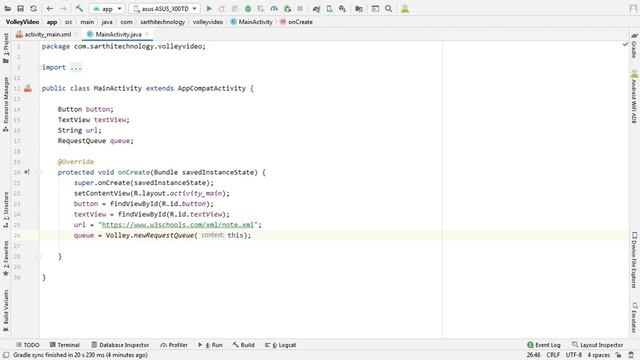Viewport: 640px width, 360px height.
Task: Open the SDK Manager icon
Action: [x=342, y=9]
